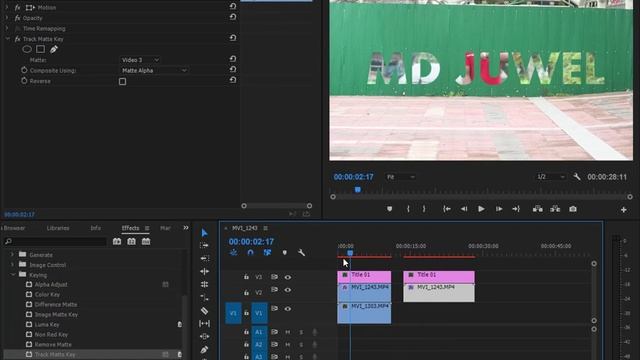Open the button editor plus icon
The image size is (640, 360).
(624, 209)
